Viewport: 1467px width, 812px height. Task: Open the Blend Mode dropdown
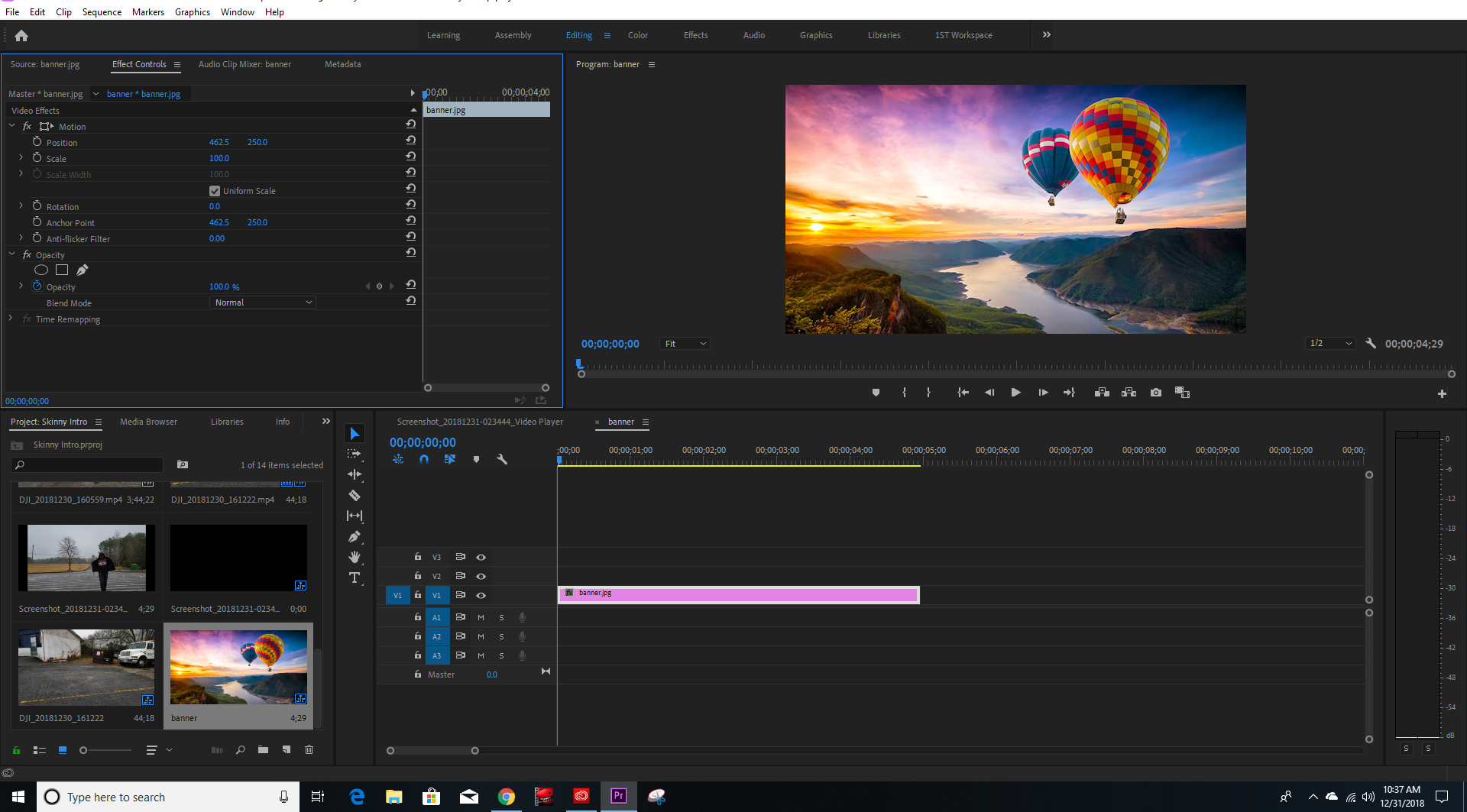(262, 302)
